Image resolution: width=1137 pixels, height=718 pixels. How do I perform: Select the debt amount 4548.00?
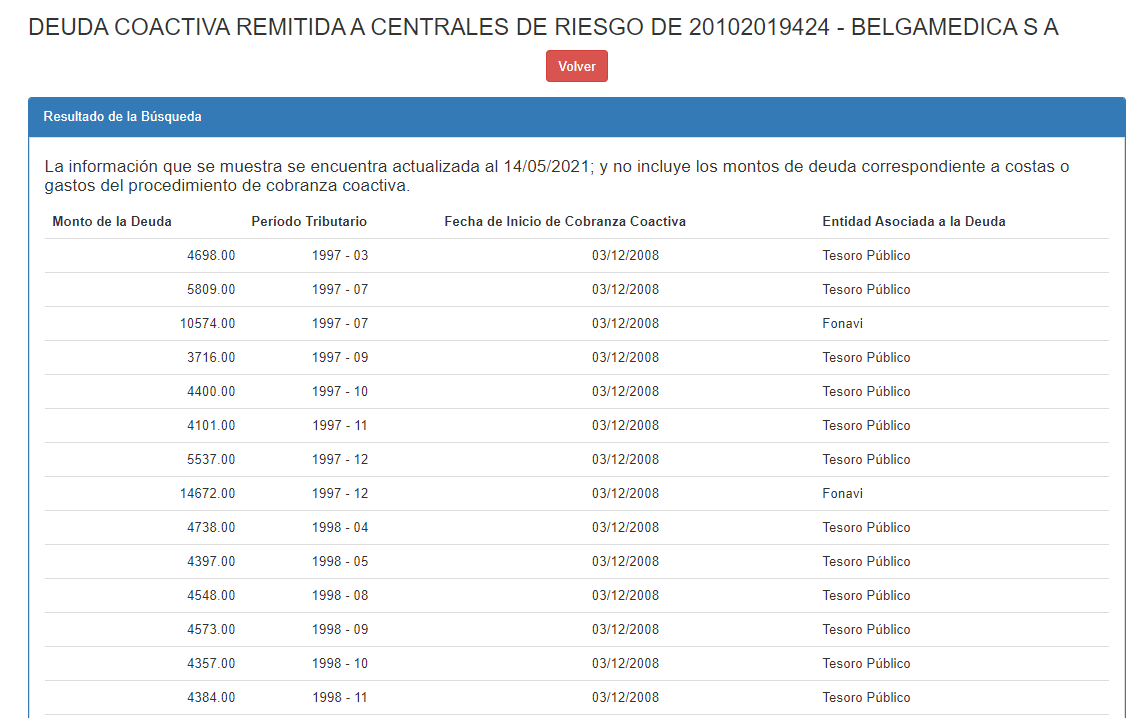pos(211,596)
